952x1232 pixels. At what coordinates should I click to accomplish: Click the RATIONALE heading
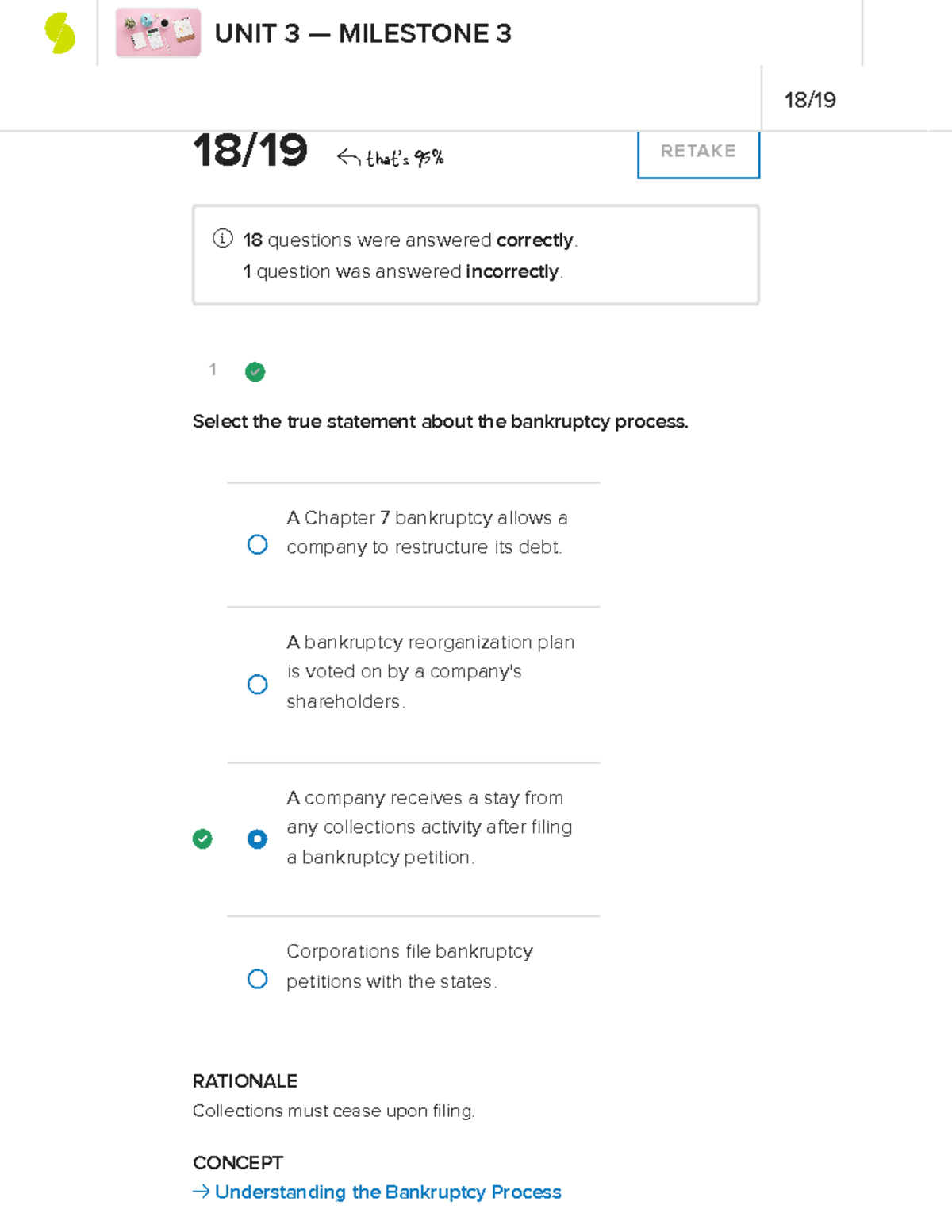pyautogui.click(x=245, y=1080)
